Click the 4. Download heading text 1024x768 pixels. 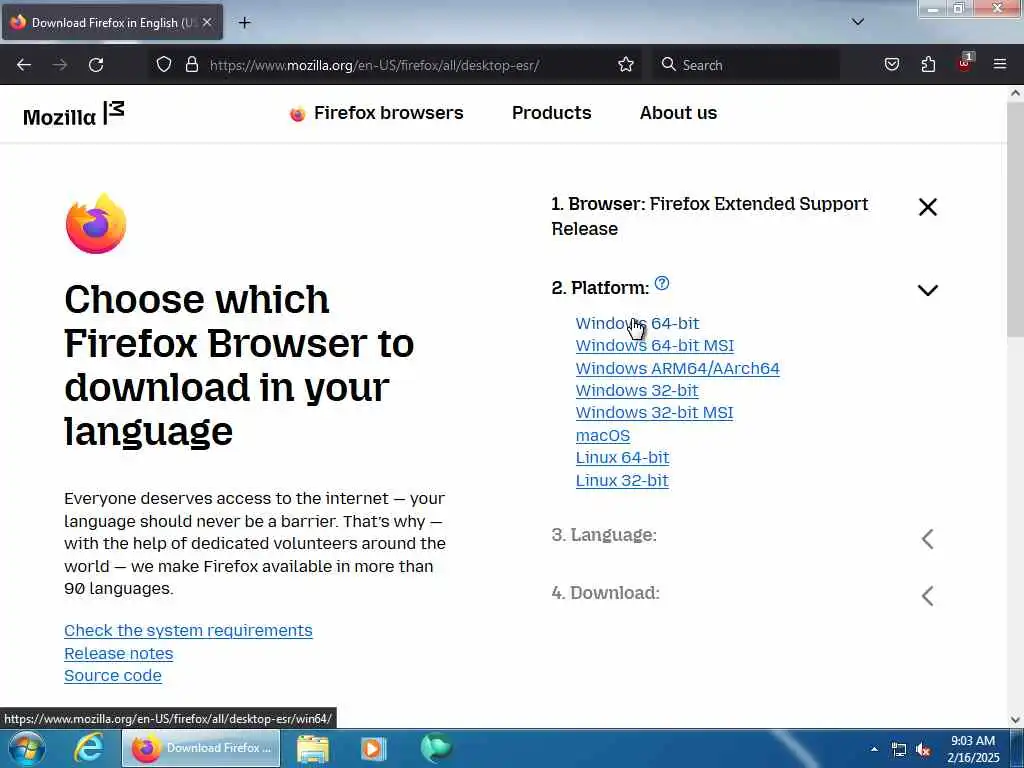point(605,593)
